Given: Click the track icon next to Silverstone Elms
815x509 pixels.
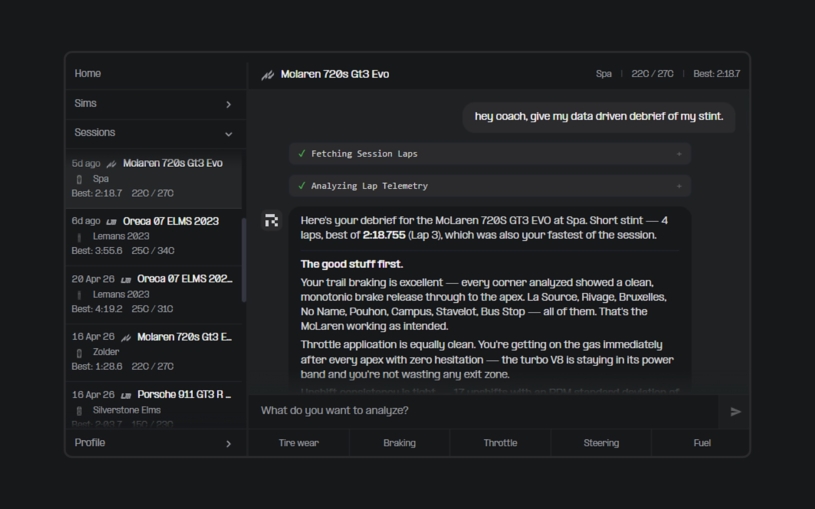Looking at the screenshot, I should (80, 411).
